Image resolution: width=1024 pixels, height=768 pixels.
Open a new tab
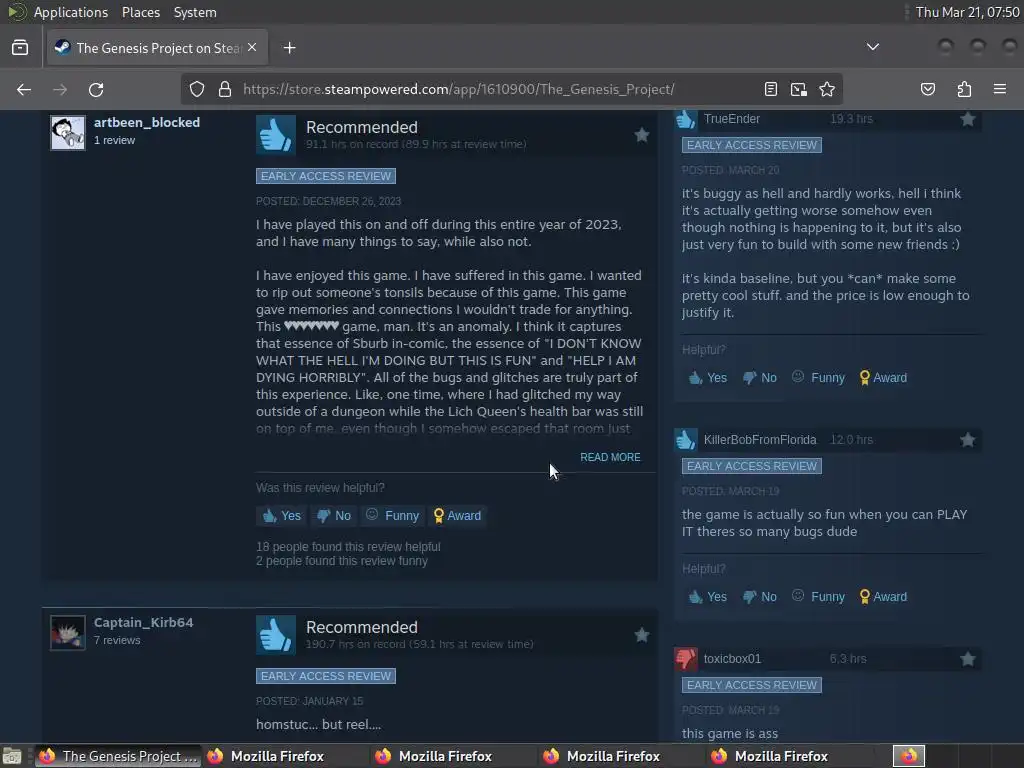[x=289, y=48]
